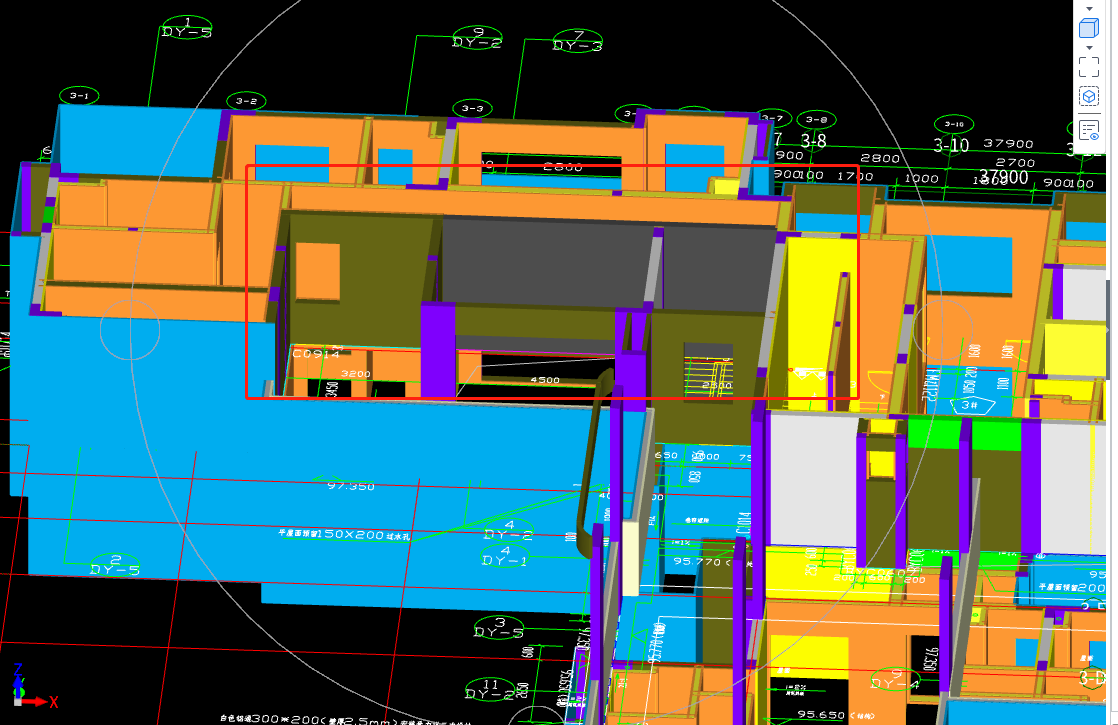Image resolution: width=1118 pixels, height=725 pixels.
Task: Click the 95.770 elevation text
Action: [x=697, y=561]
